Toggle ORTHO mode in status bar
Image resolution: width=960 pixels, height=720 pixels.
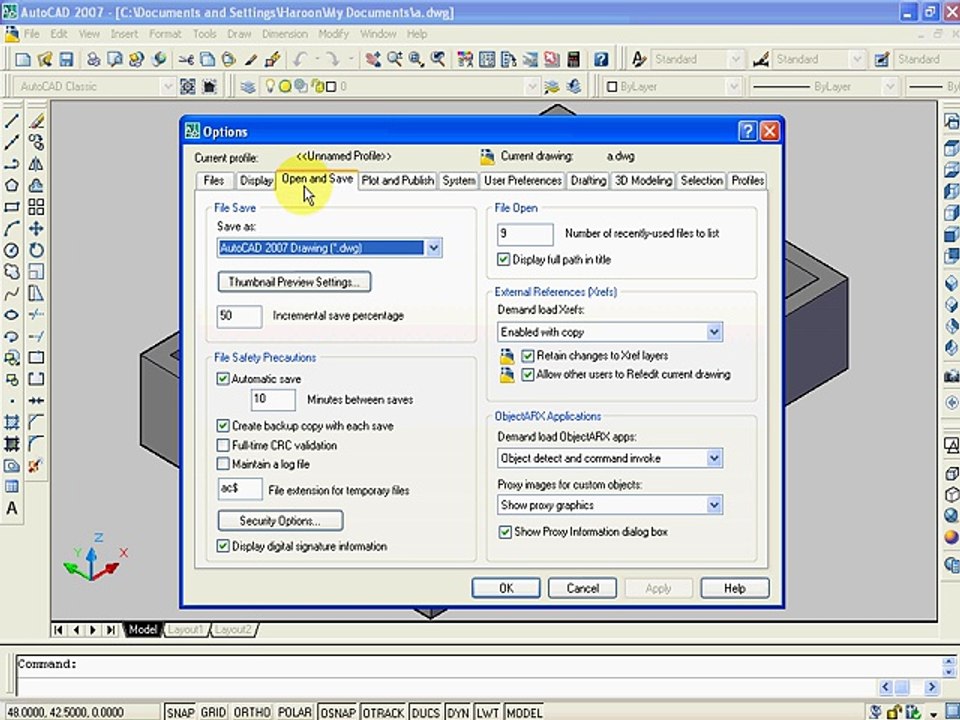tap(252, 713)
